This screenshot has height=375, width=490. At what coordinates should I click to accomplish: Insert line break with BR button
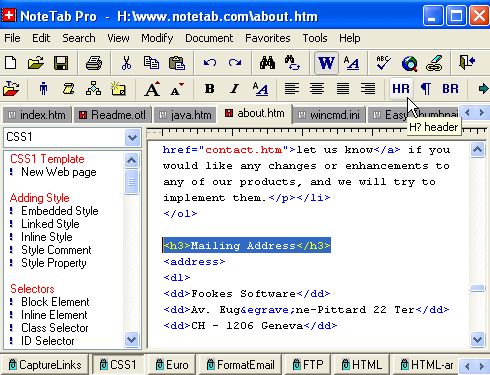pyautogui.click(x=450, y=89)
